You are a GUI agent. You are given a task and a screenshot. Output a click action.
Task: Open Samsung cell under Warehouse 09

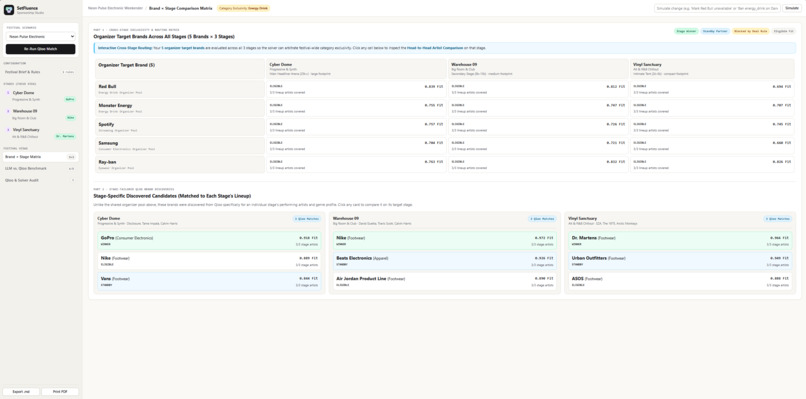point(538,146)
